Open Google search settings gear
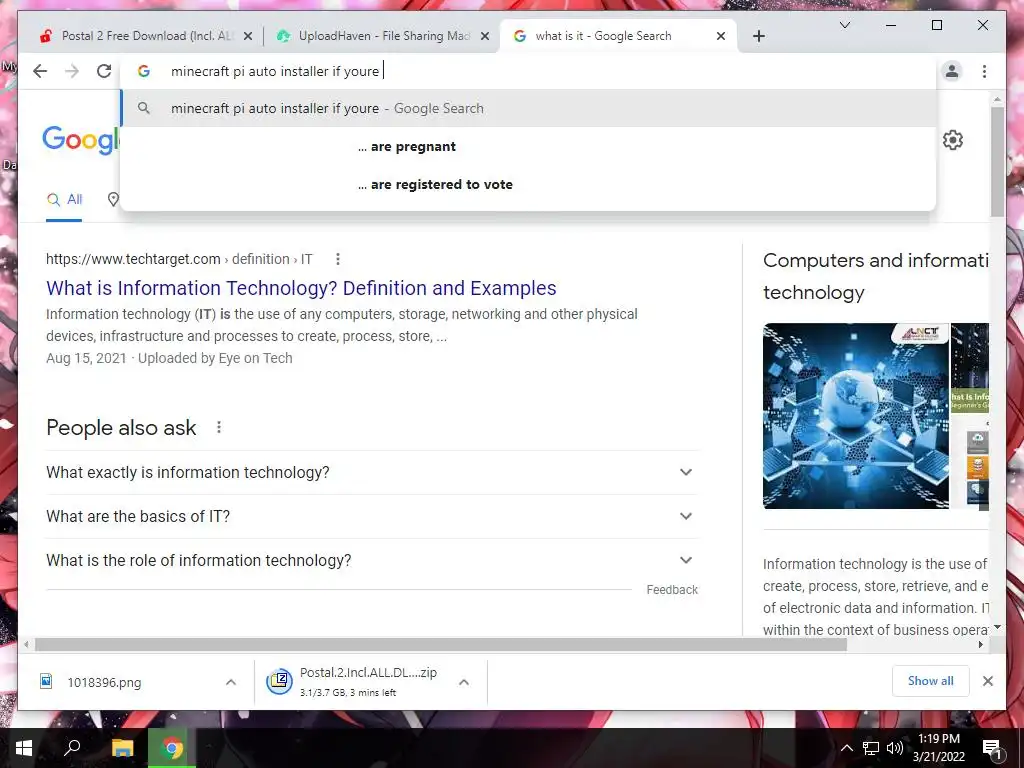Screen dimensions: 1024x768 (953, 140)
